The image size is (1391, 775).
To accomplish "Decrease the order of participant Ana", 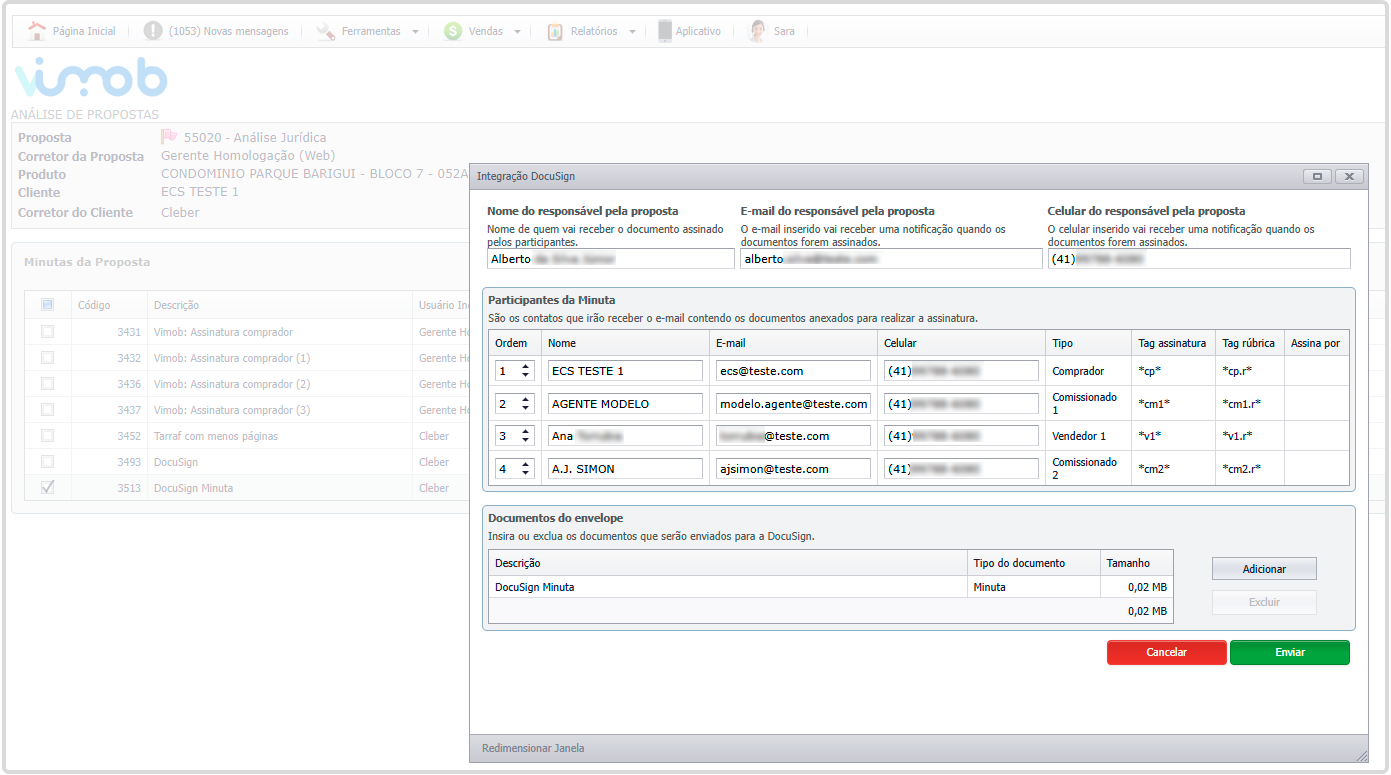I will click(x=525, y=440).
